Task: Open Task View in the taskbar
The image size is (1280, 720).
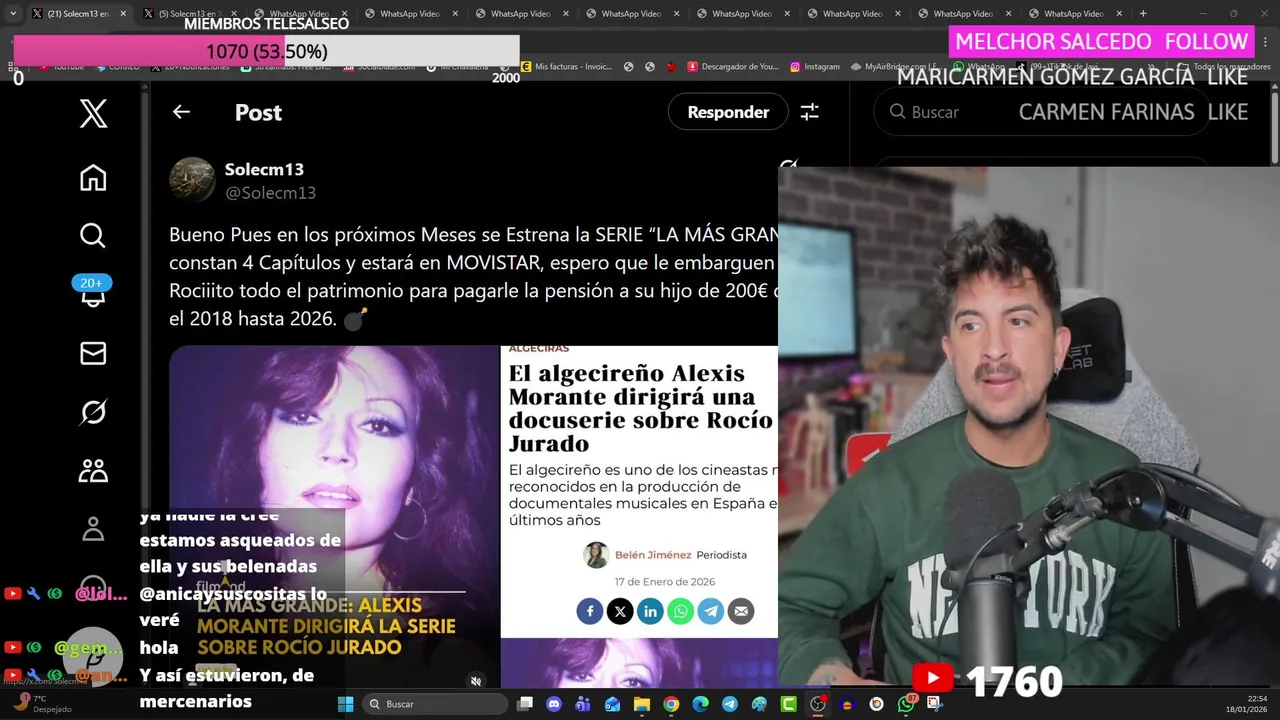Action: tap(525, 704)
